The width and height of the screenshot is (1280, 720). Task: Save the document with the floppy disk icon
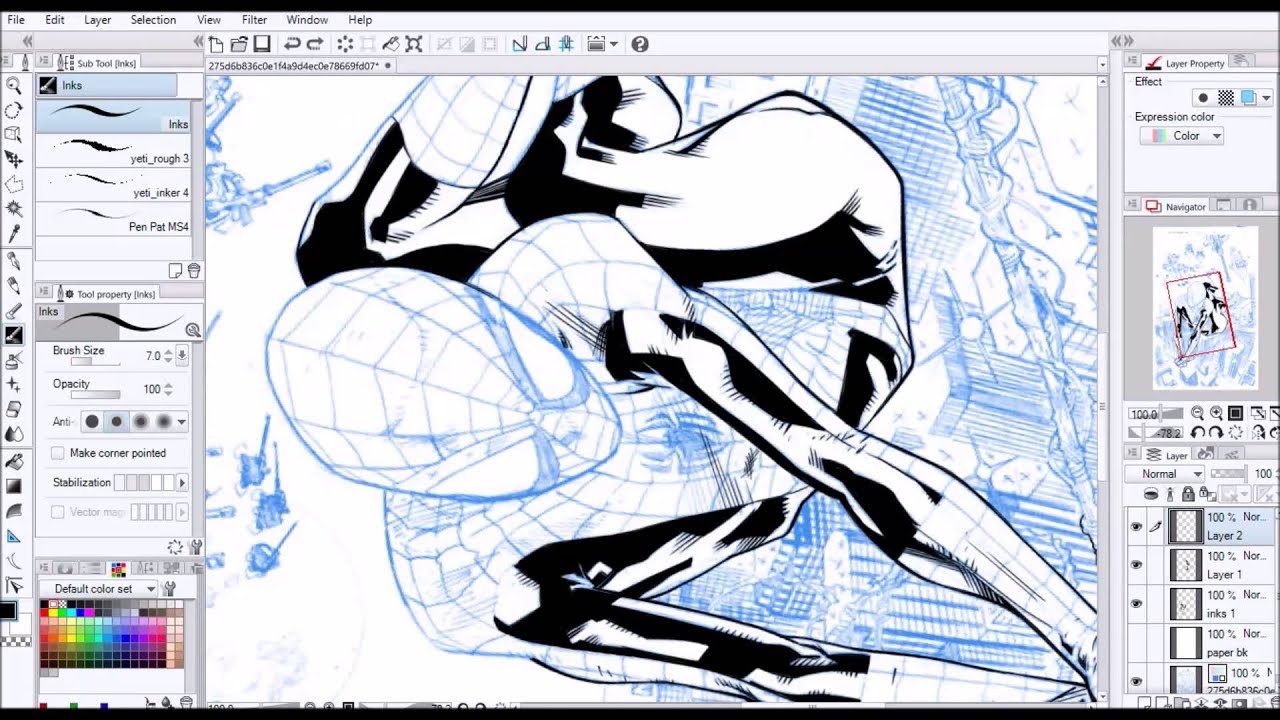click(x=262, y=44)
